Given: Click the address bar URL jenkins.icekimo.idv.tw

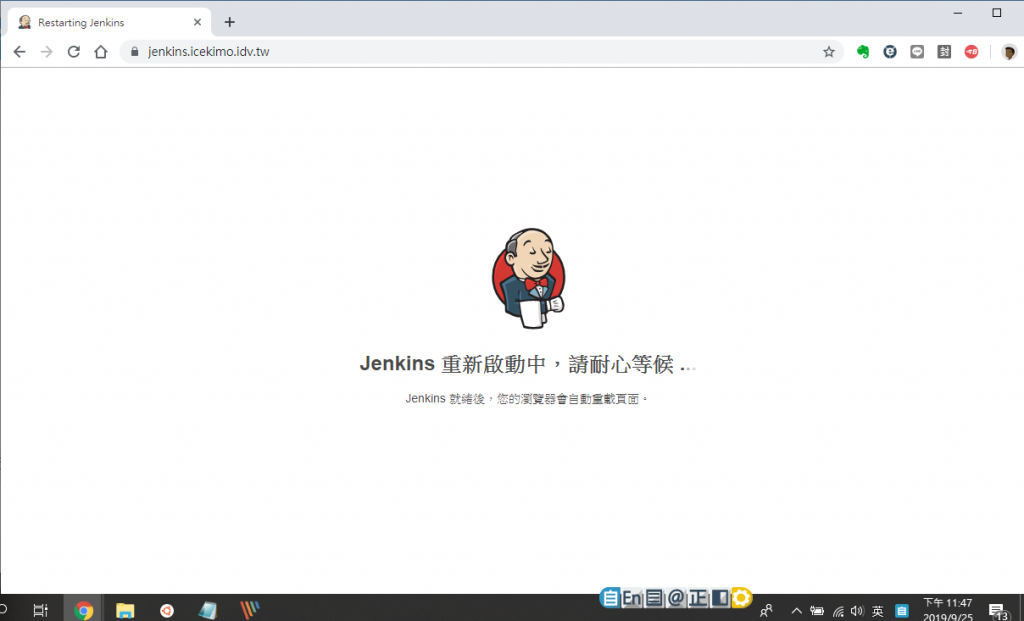Looking at the screenshot, I should (x=208, y=52).
